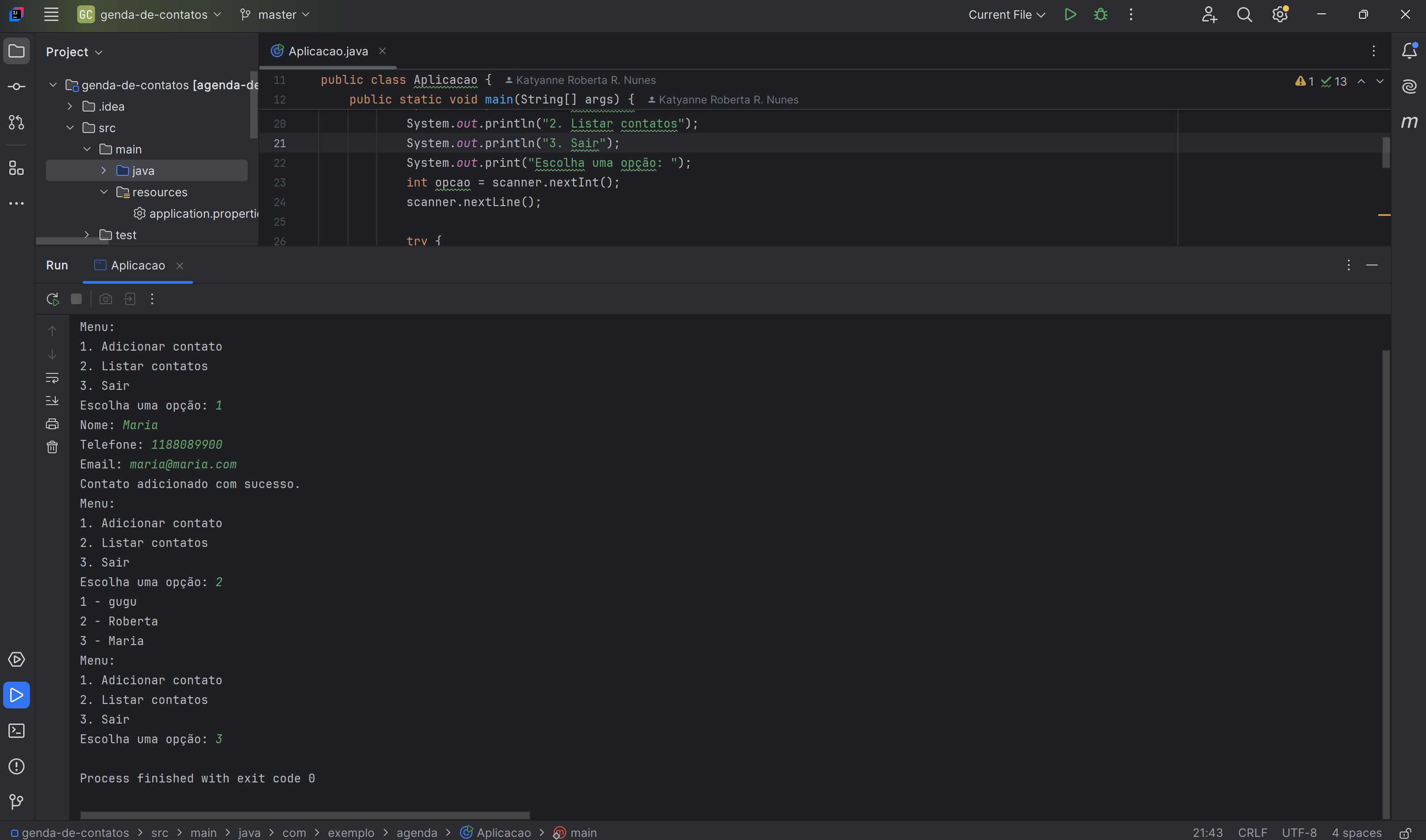Open the Pull Requests tool window
The image size is (1426, 840).
pos(17,122)
